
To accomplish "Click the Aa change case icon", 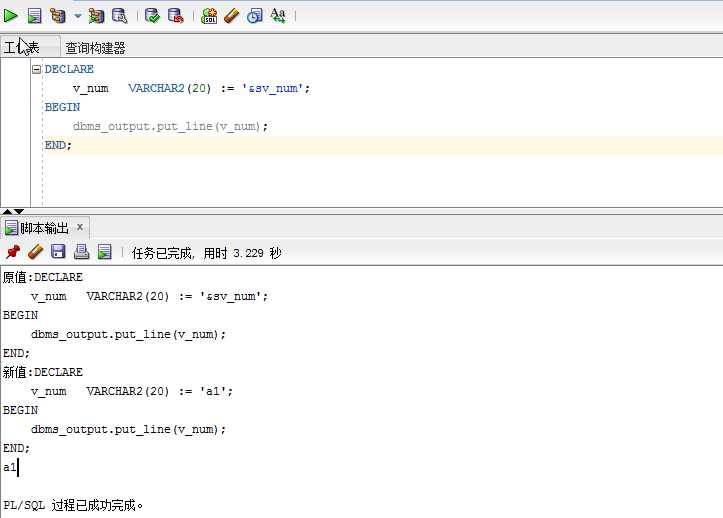I will click(278, 16).
